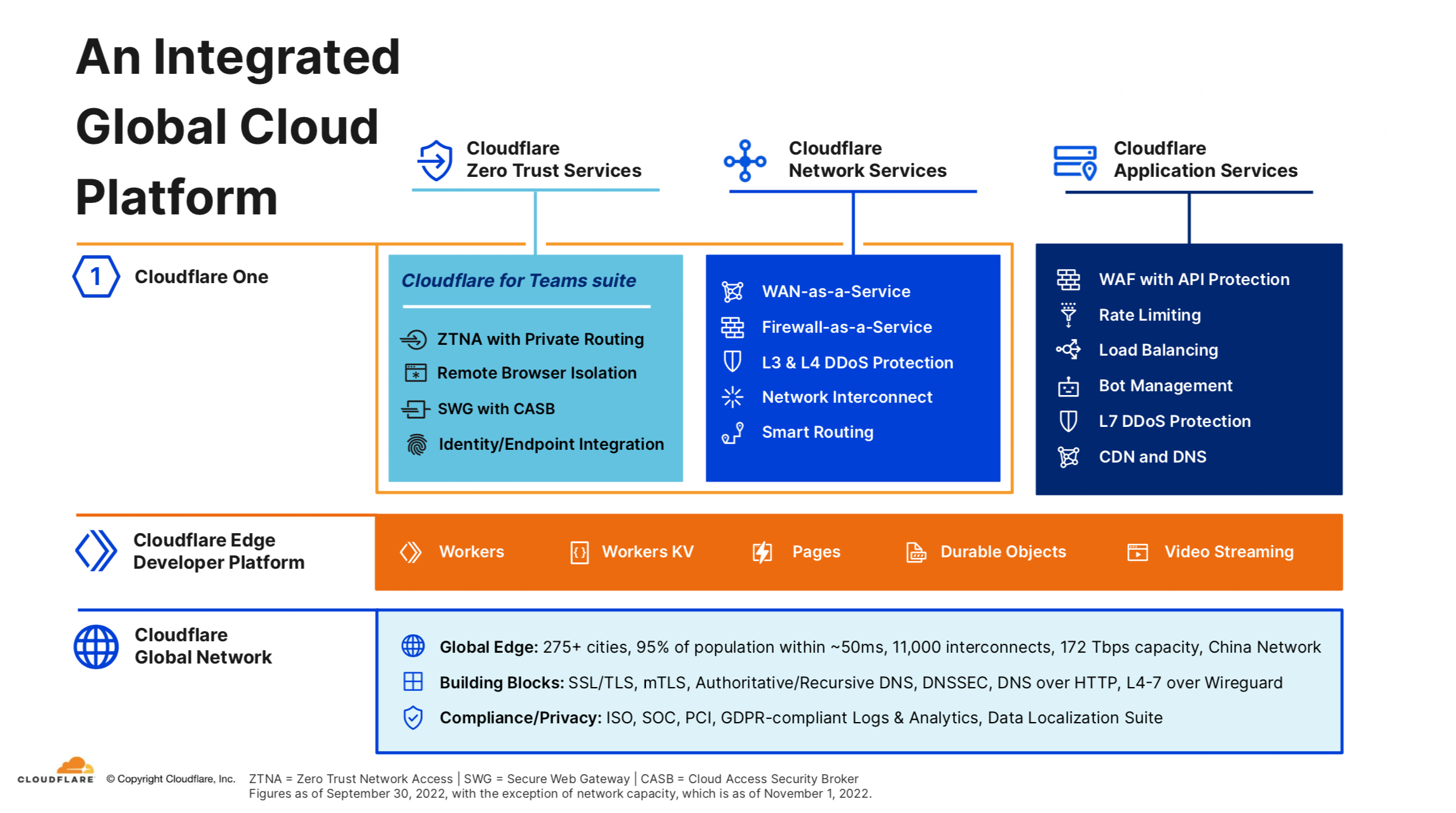Click the Building Blocks grid icon
Image resolution: width=1456 pixels, height=813 pixels.
[413, 682]
